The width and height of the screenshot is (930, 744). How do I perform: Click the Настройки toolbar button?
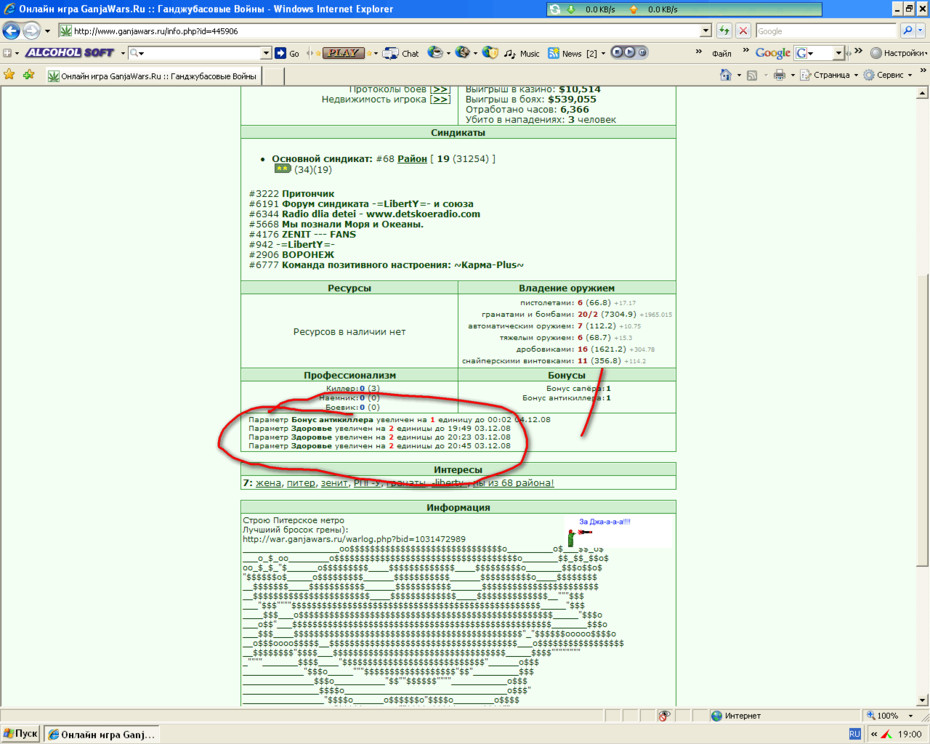pos(898,53)
